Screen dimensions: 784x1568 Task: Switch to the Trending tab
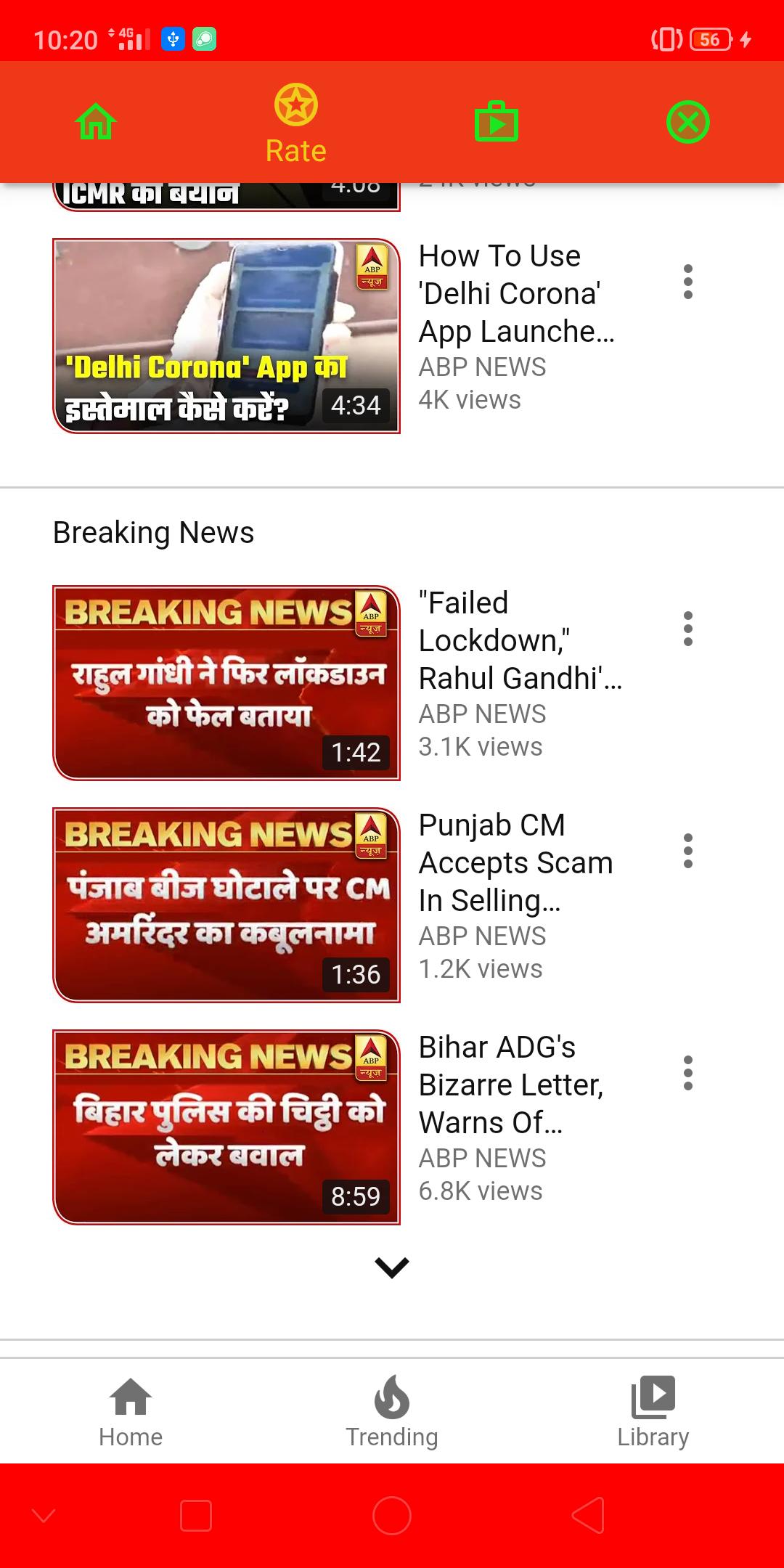[x=392, y=1412]
